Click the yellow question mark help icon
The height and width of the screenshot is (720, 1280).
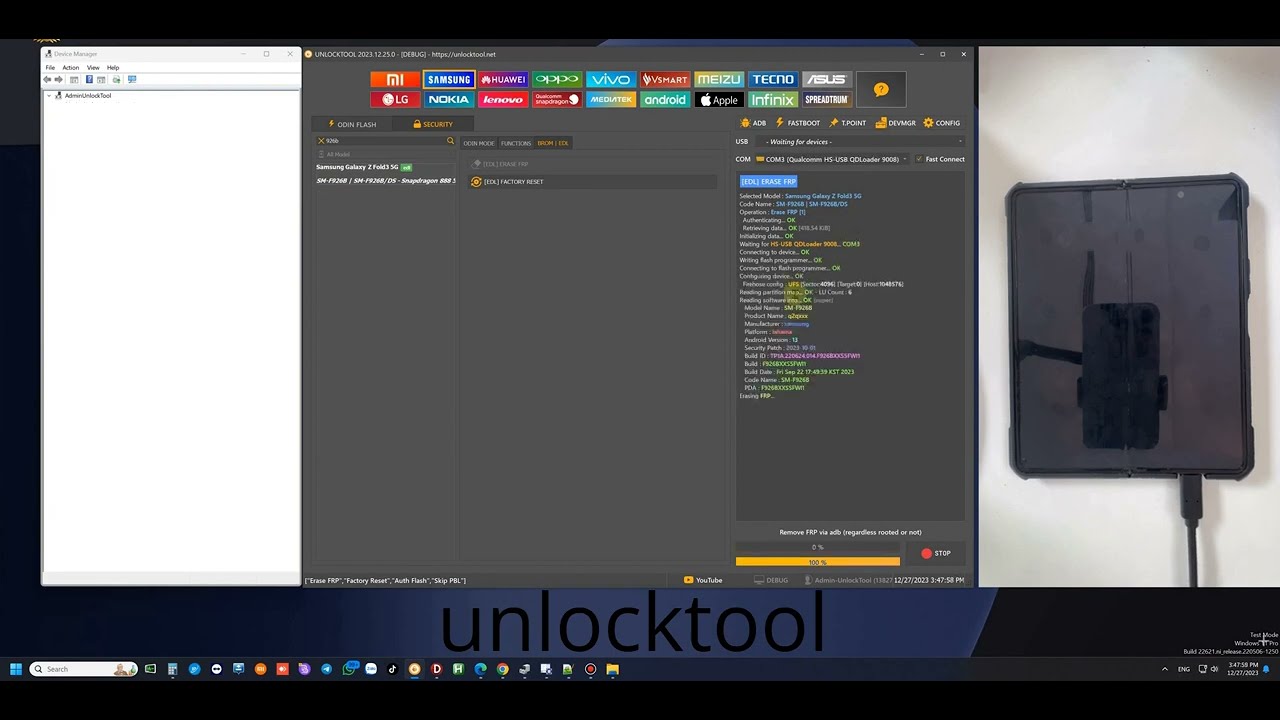pos(881,89)
